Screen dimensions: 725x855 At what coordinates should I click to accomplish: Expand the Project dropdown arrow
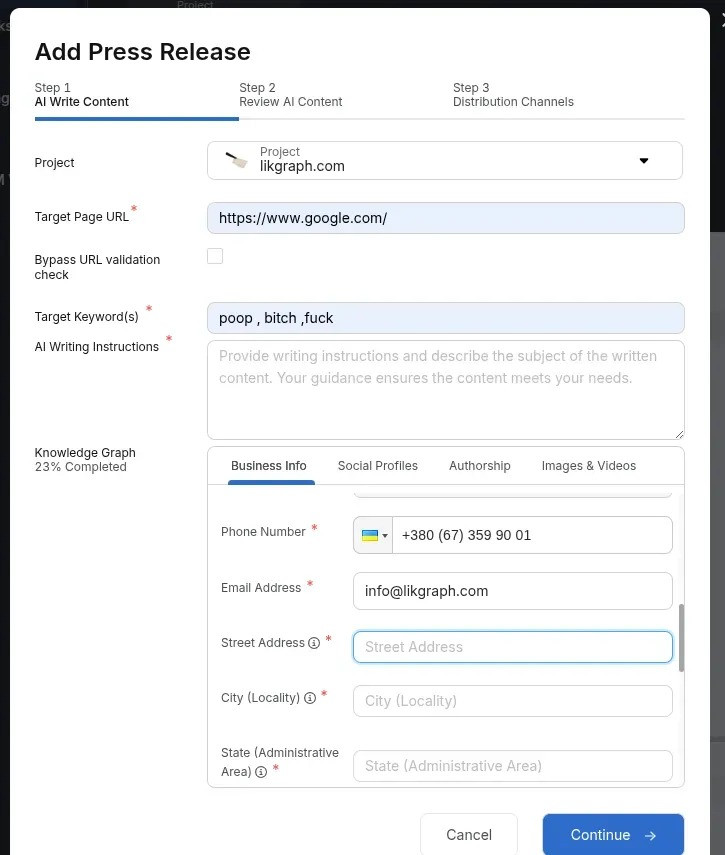tap(644, 161)
